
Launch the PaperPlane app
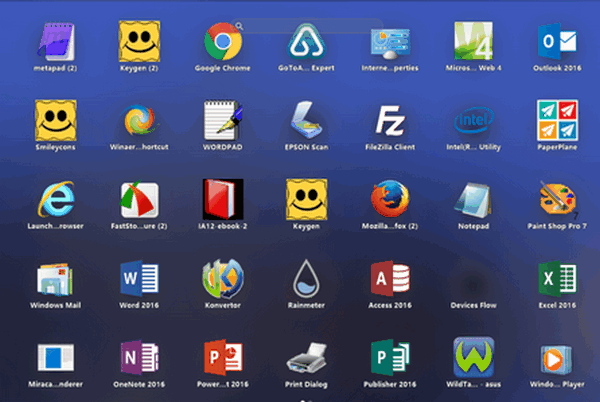click(x=557, y=120)
